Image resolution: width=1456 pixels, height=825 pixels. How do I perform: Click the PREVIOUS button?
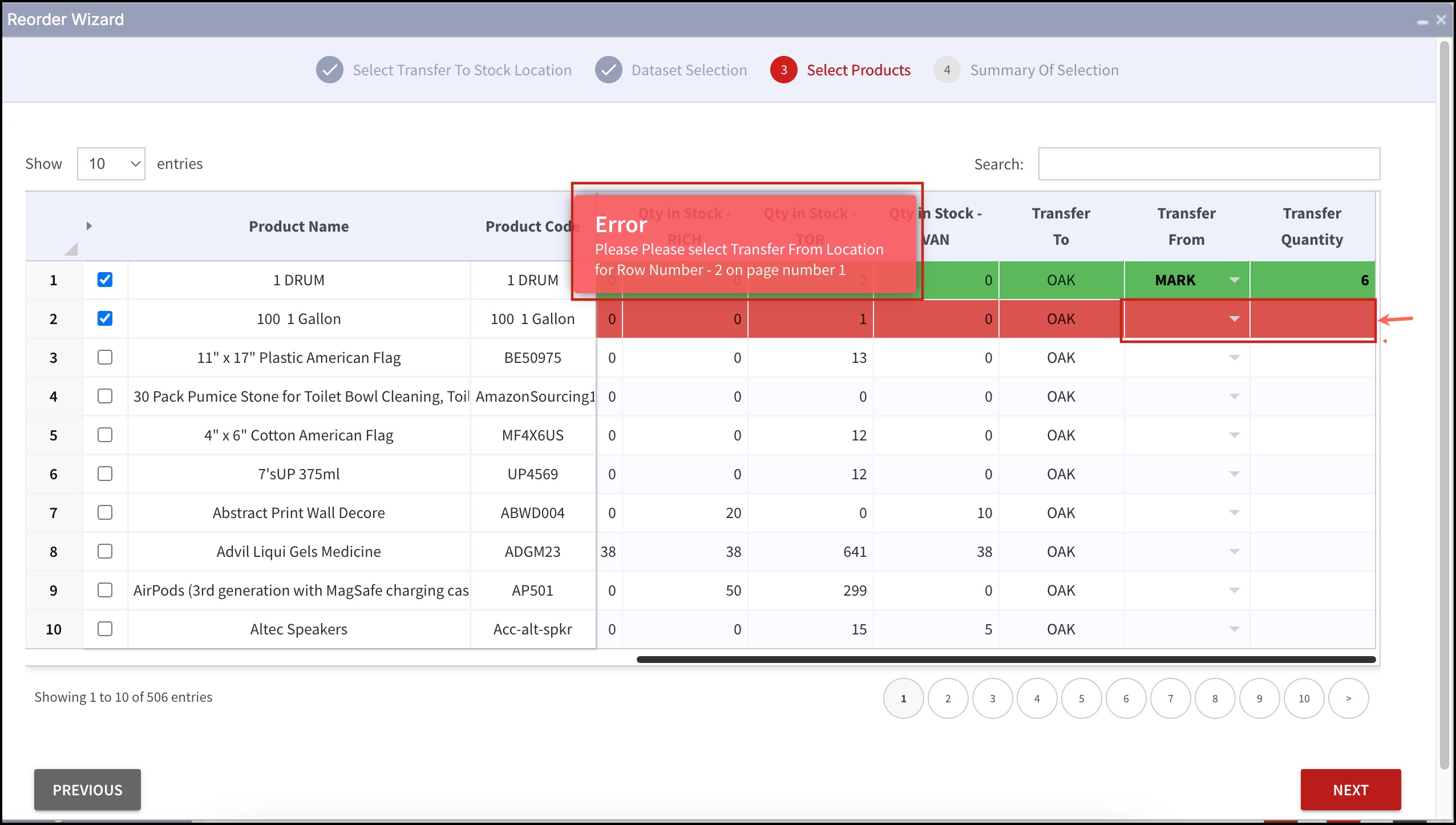pyautogui.click(x=87, y=790)
